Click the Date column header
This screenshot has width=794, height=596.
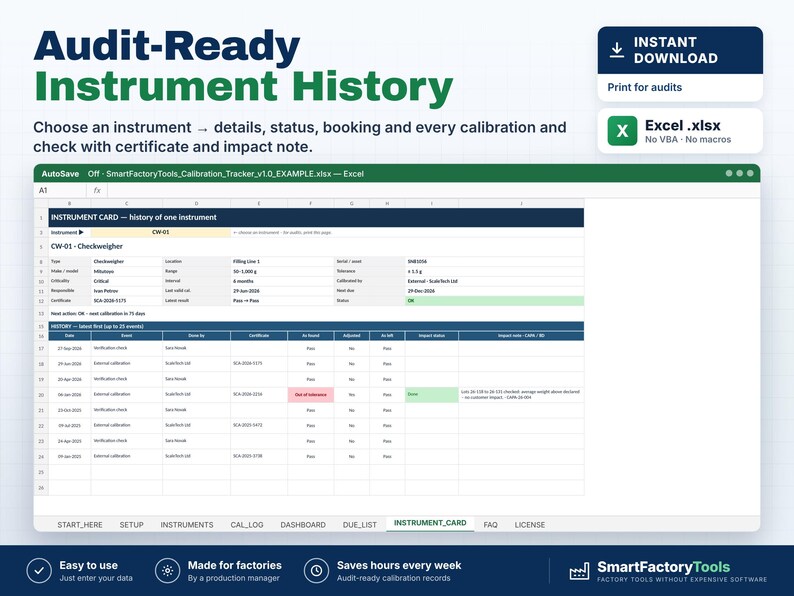[x=70, y=336]
